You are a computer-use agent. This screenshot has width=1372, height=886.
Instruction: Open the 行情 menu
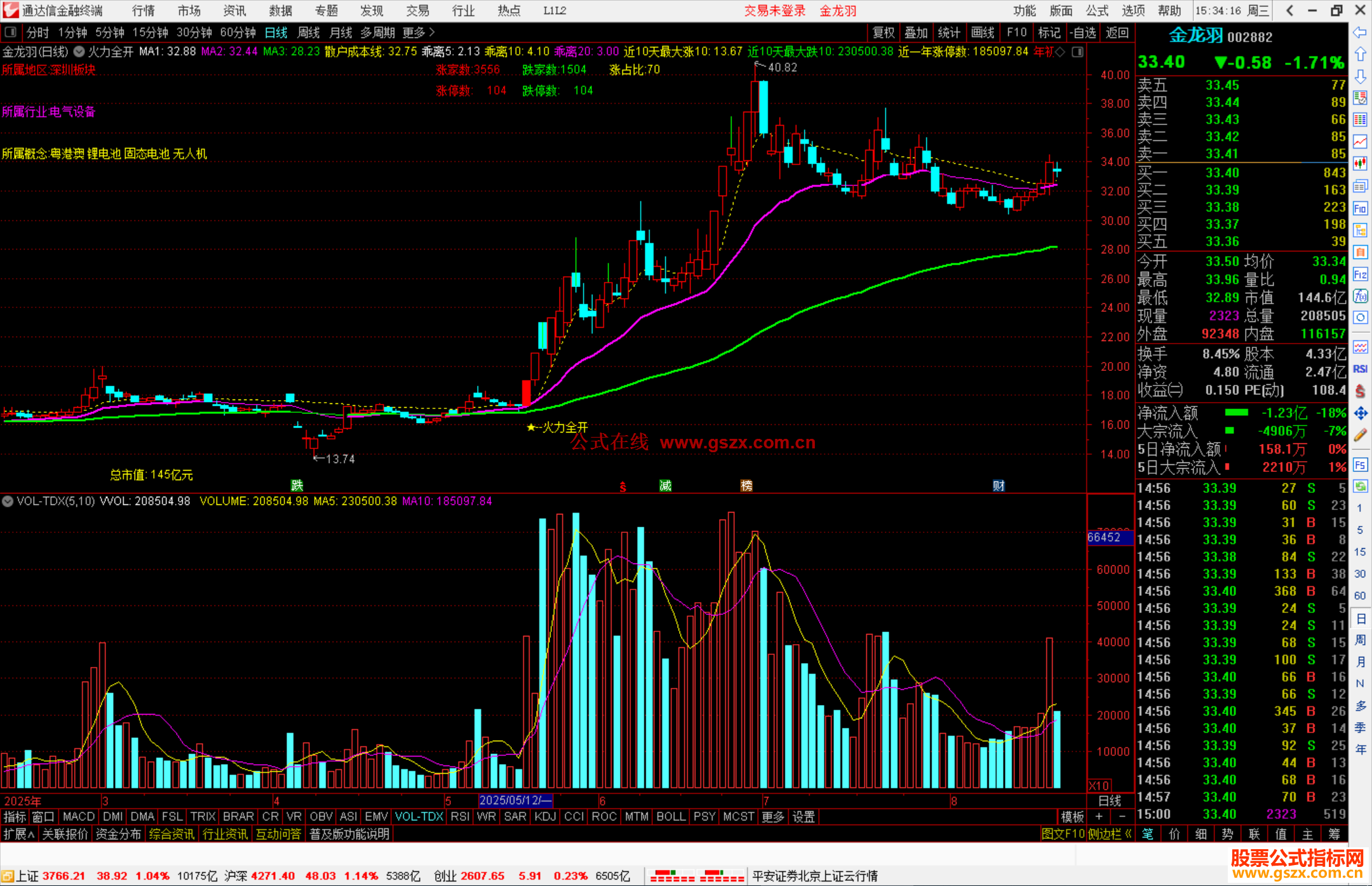(144, 10)
